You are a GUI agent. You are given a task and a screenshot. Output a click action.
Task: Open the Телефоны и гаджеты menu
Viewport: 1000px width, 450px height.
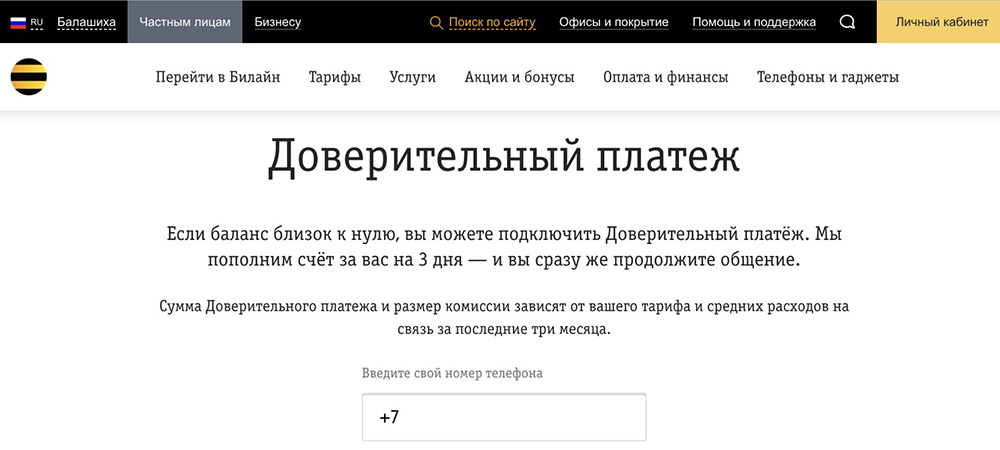pos(828,77)
